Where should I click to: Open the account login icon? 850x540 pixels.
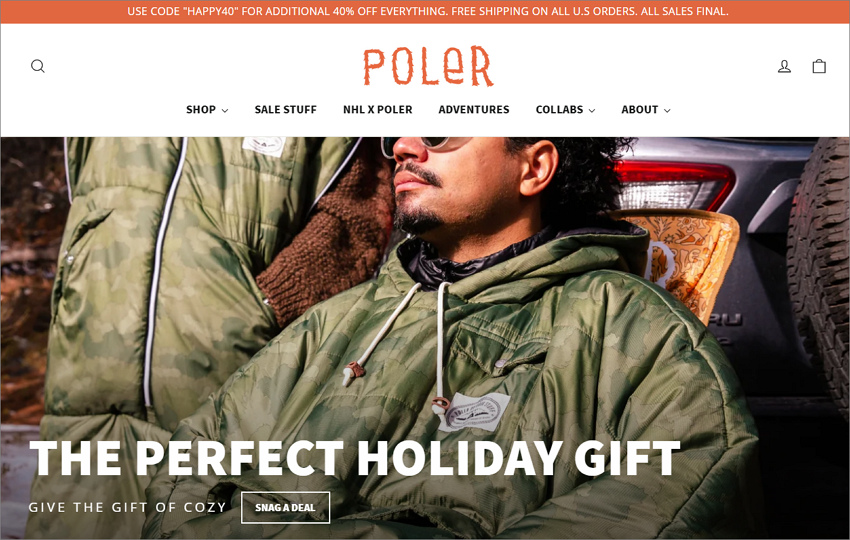point(784,66)
